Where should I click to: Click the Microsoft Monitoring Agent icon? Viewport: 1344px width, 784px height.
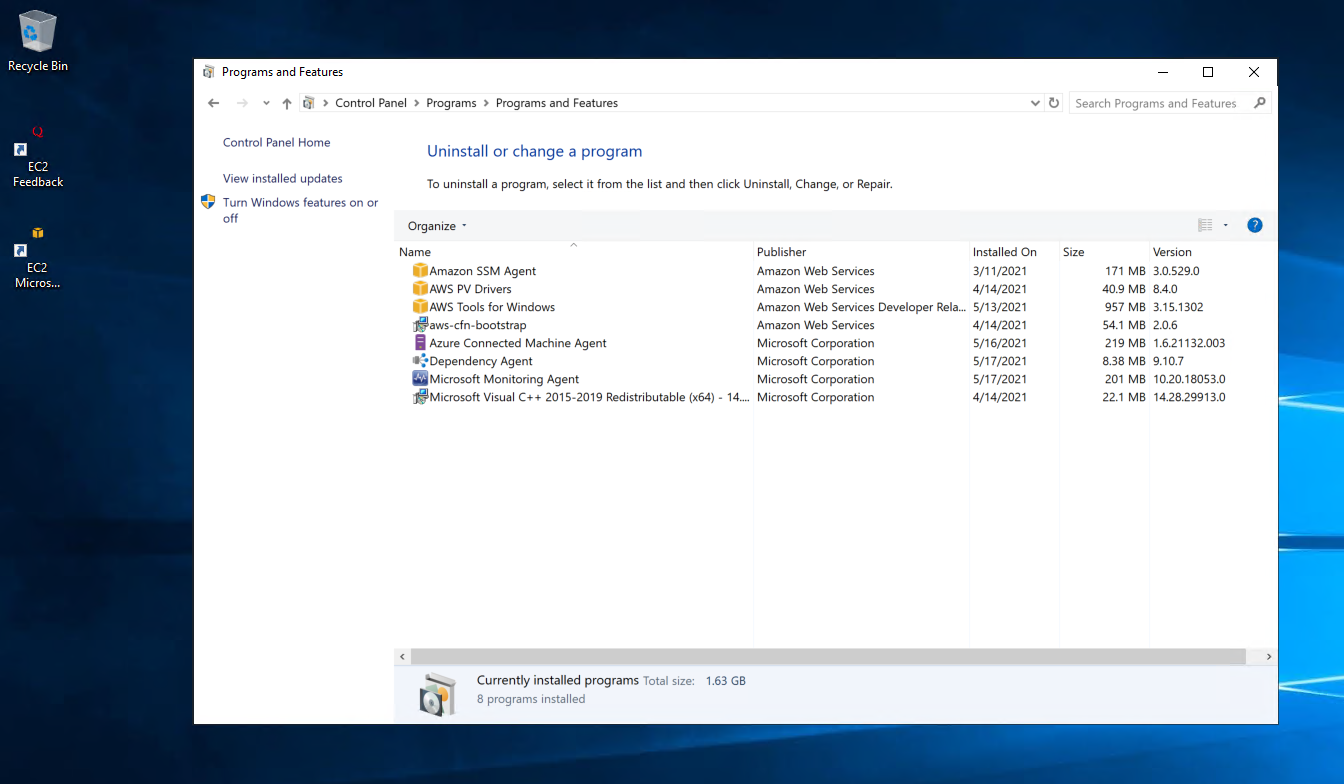pyautogui.click(x=420, y=379)
